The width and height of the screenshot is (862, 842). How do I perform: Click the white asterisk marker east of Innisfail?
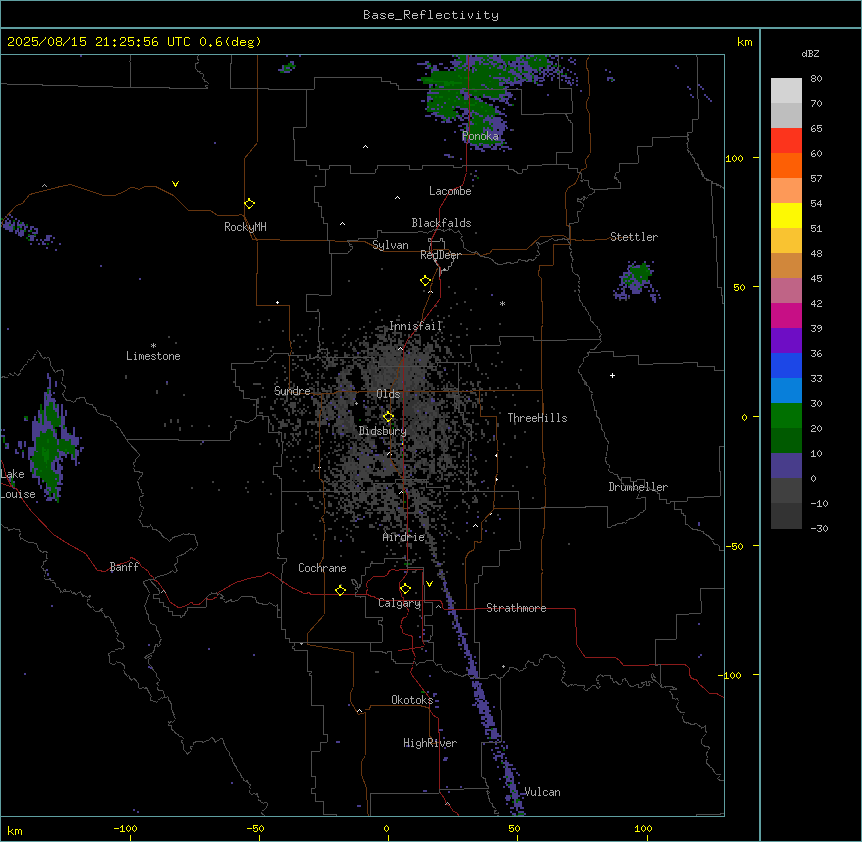[x=502, y=303]
